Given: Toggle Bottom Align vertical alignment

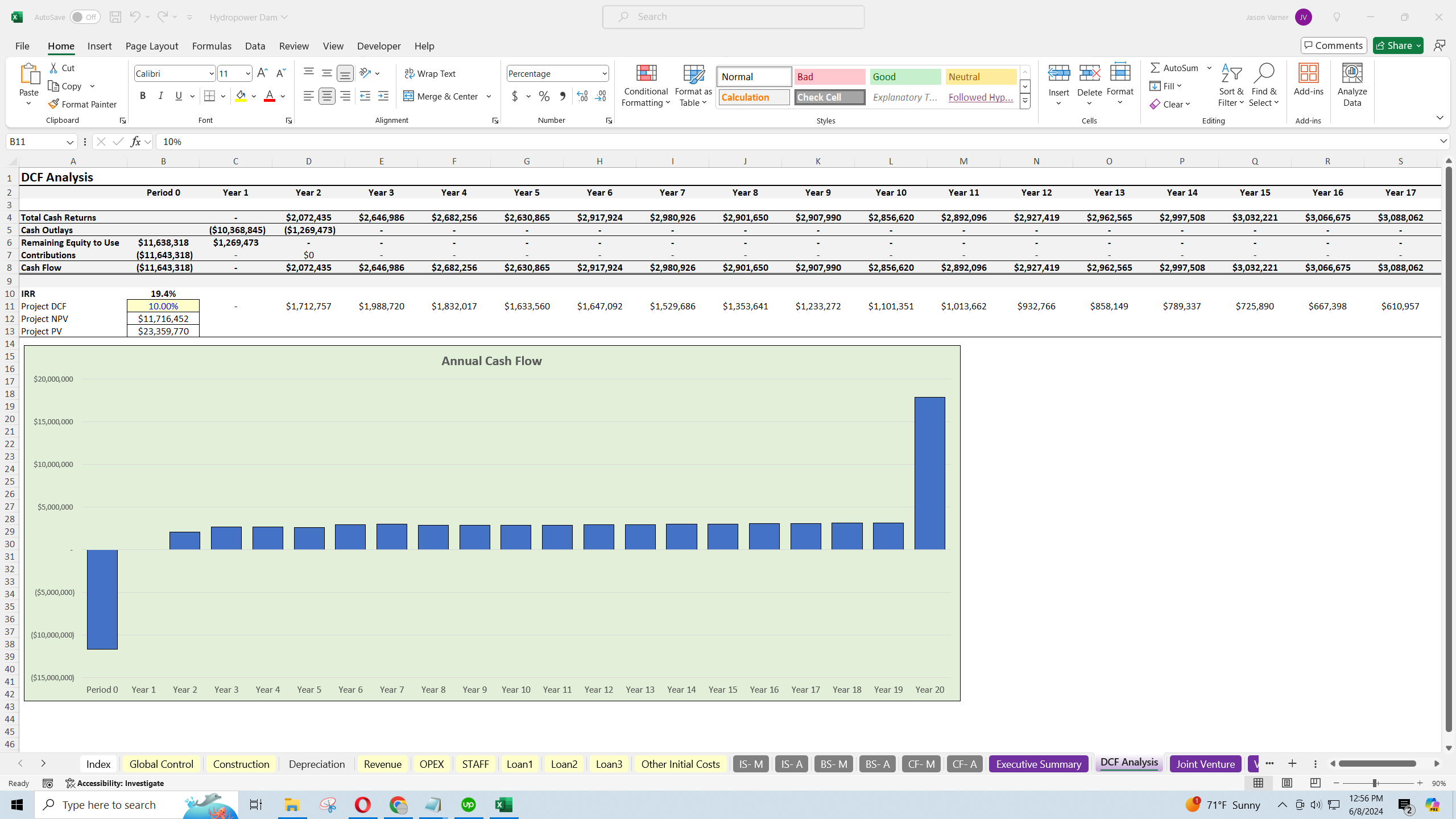Looking at the screenshot, I should tap(345, 73).
